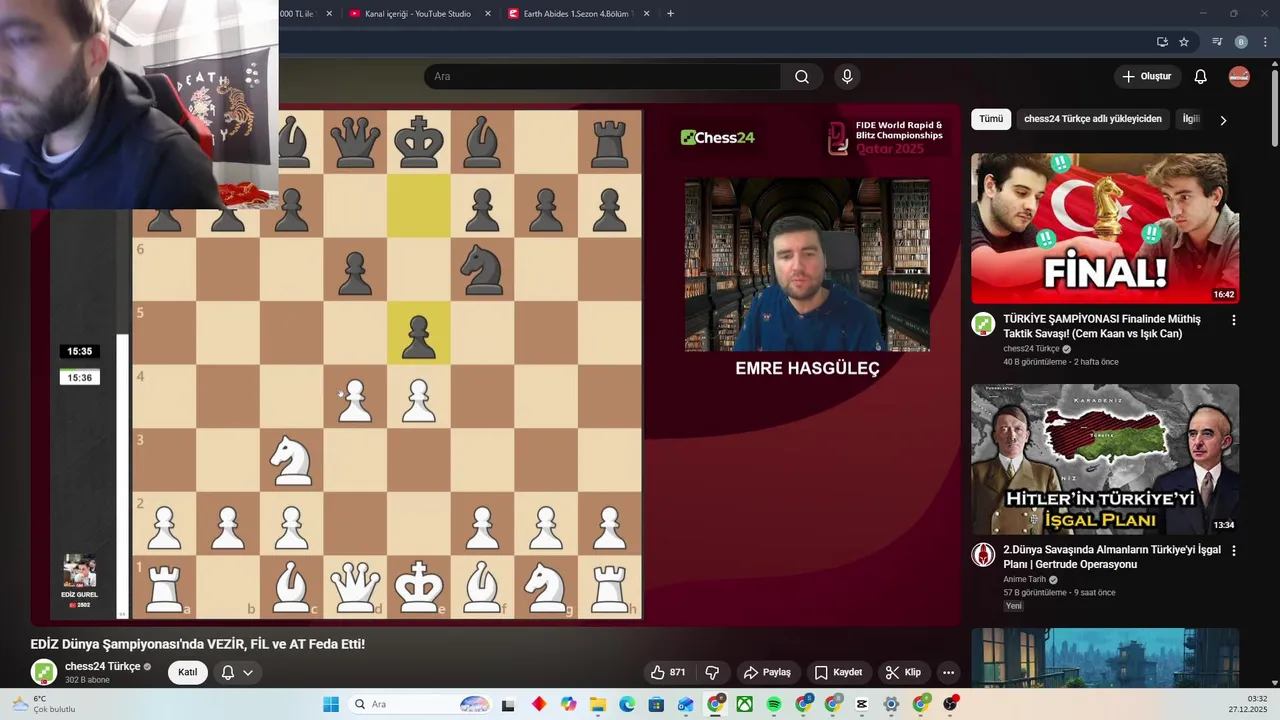Open Chrome three-dot menu
Viewport: 1280px width, 720px height.
tap(1265, 42)
